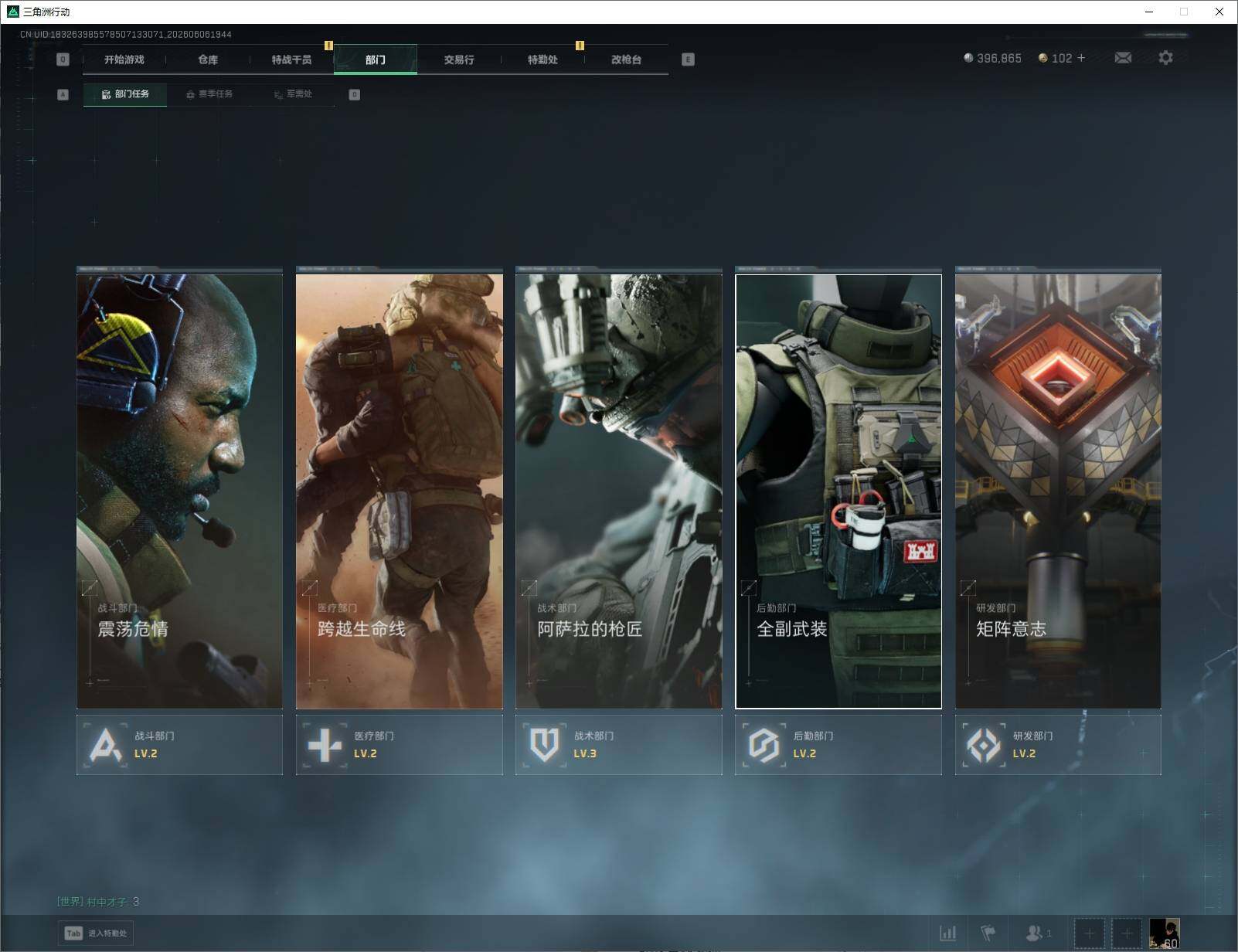Open the 军需处 sub-tab
This screenshot has height=952, width=1238.
[293, 94]
